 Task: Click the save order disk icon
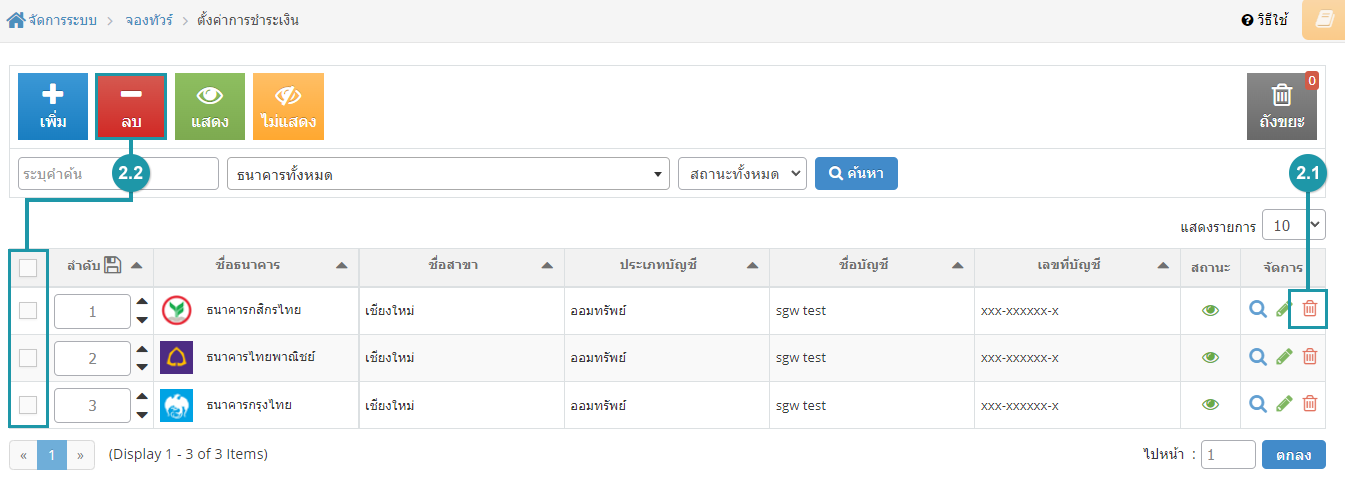click(113, 265)
